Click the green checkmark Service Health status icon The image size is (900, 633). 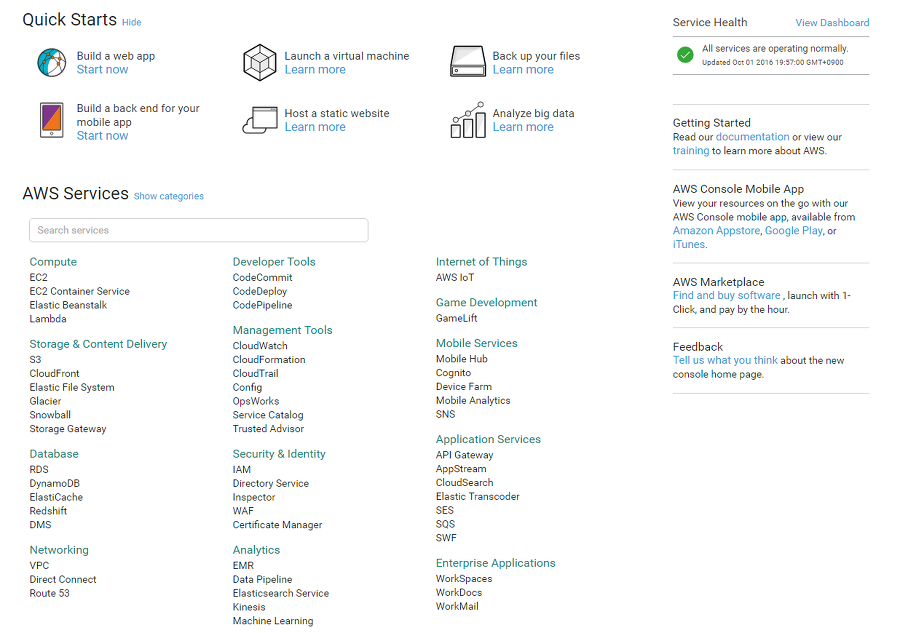(x=685, y=55)
